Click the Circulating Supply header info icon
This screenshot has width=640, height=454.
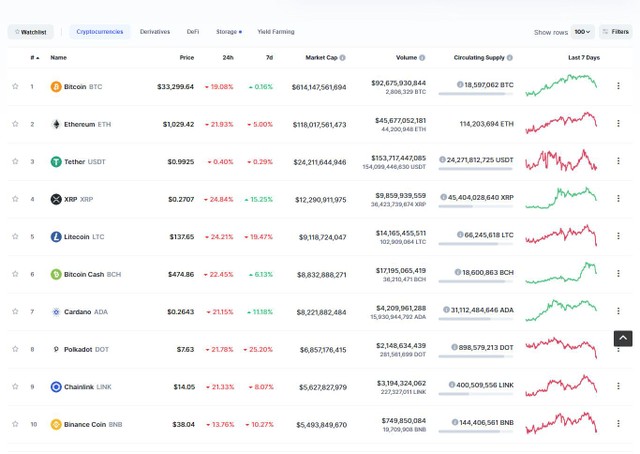coord(510,58)
